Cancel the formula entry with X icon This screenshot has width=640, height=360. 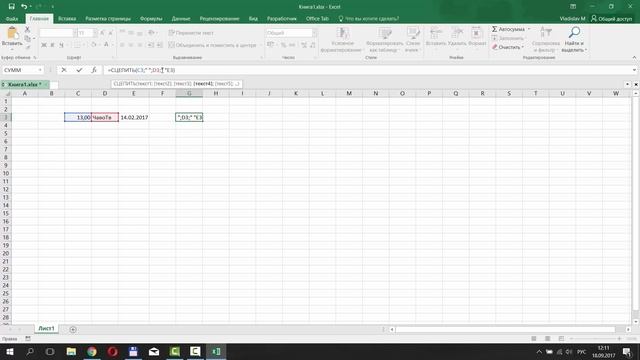(x=64, y=70)
